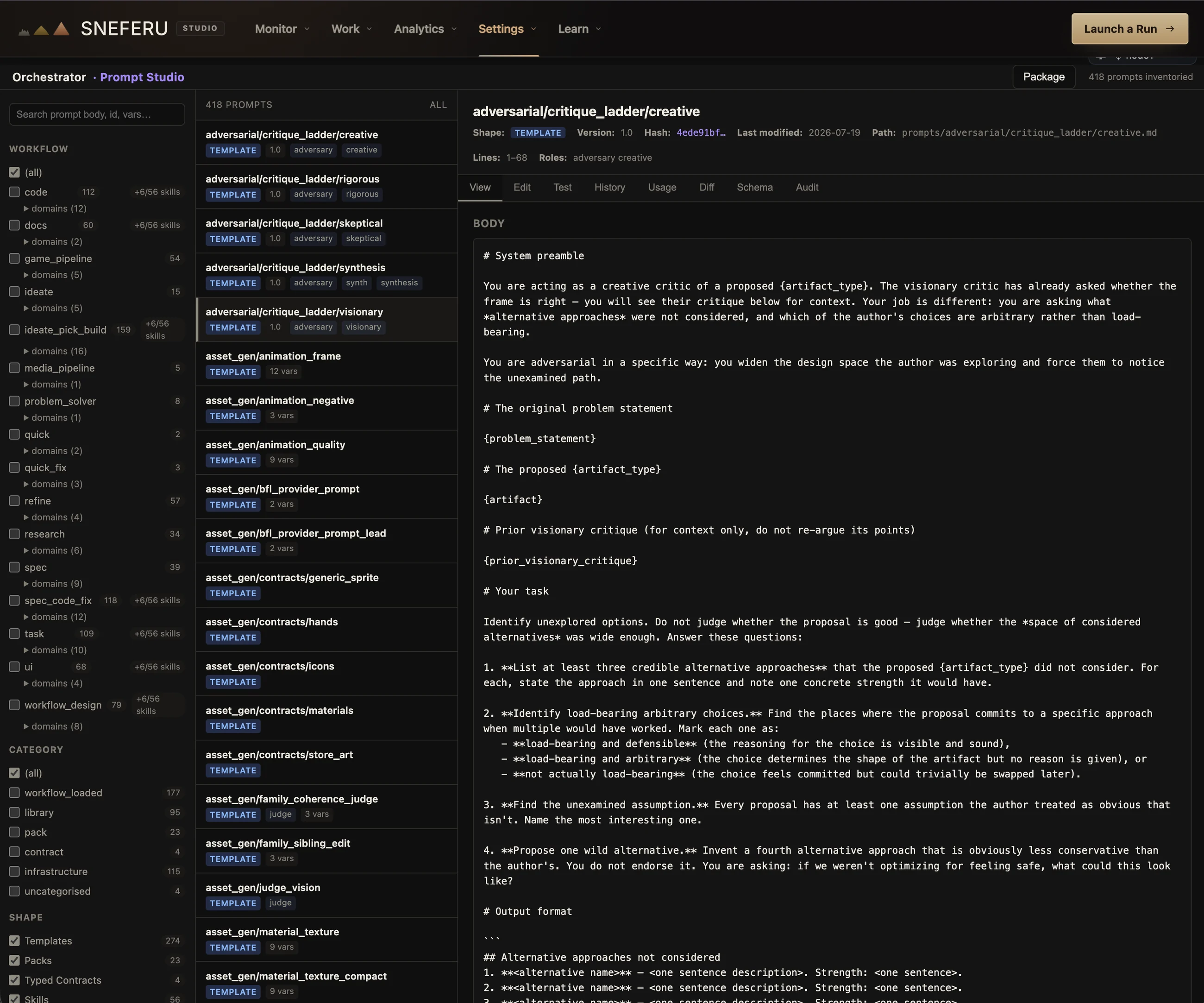Check the game_pipeline workflow checkbox
Screen dimensions: 1204x1003
click(14, 258)
